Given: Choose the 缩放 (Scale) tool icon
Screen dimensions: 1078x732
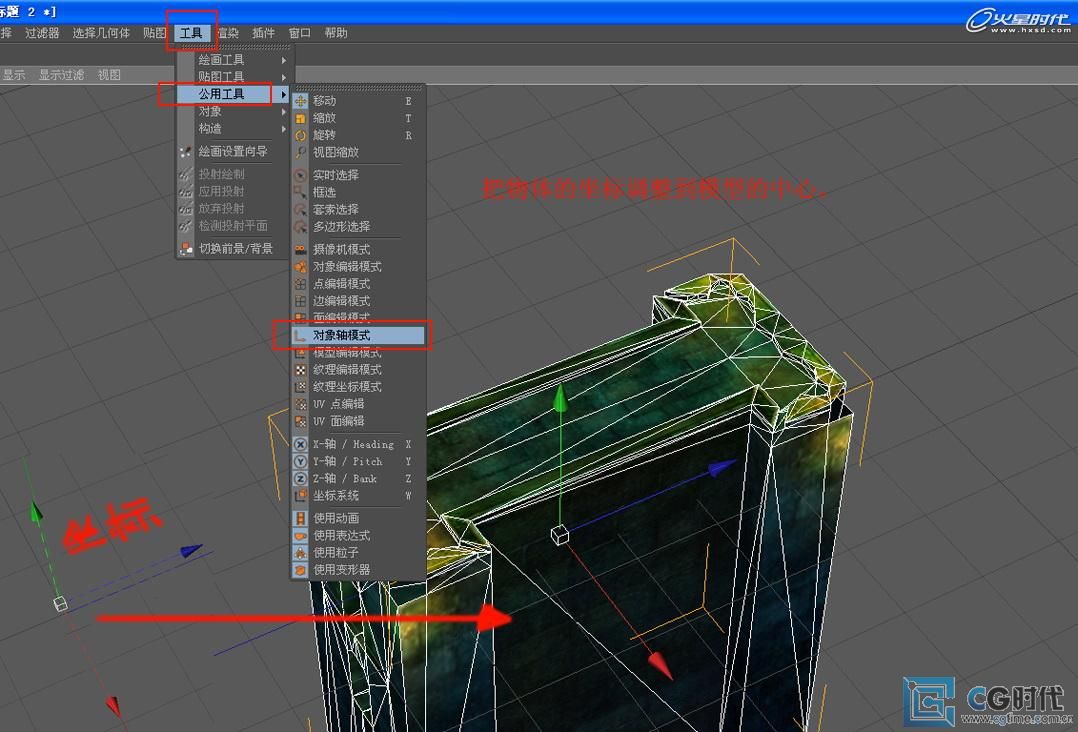Looking at the screenshot, I should (300, 118).
